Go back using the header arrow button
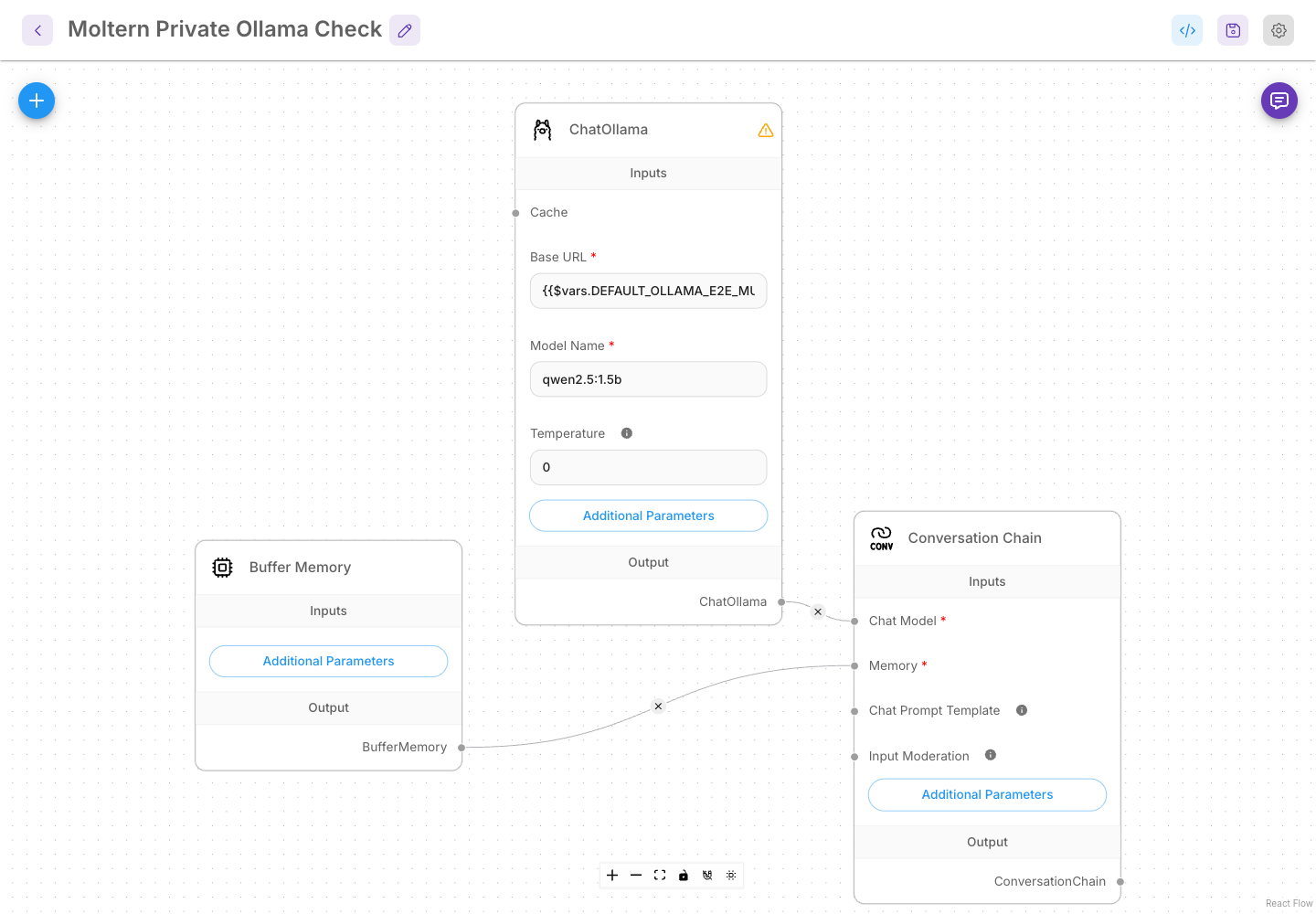This screenshot has width=1316, height=914. (37, 30)
